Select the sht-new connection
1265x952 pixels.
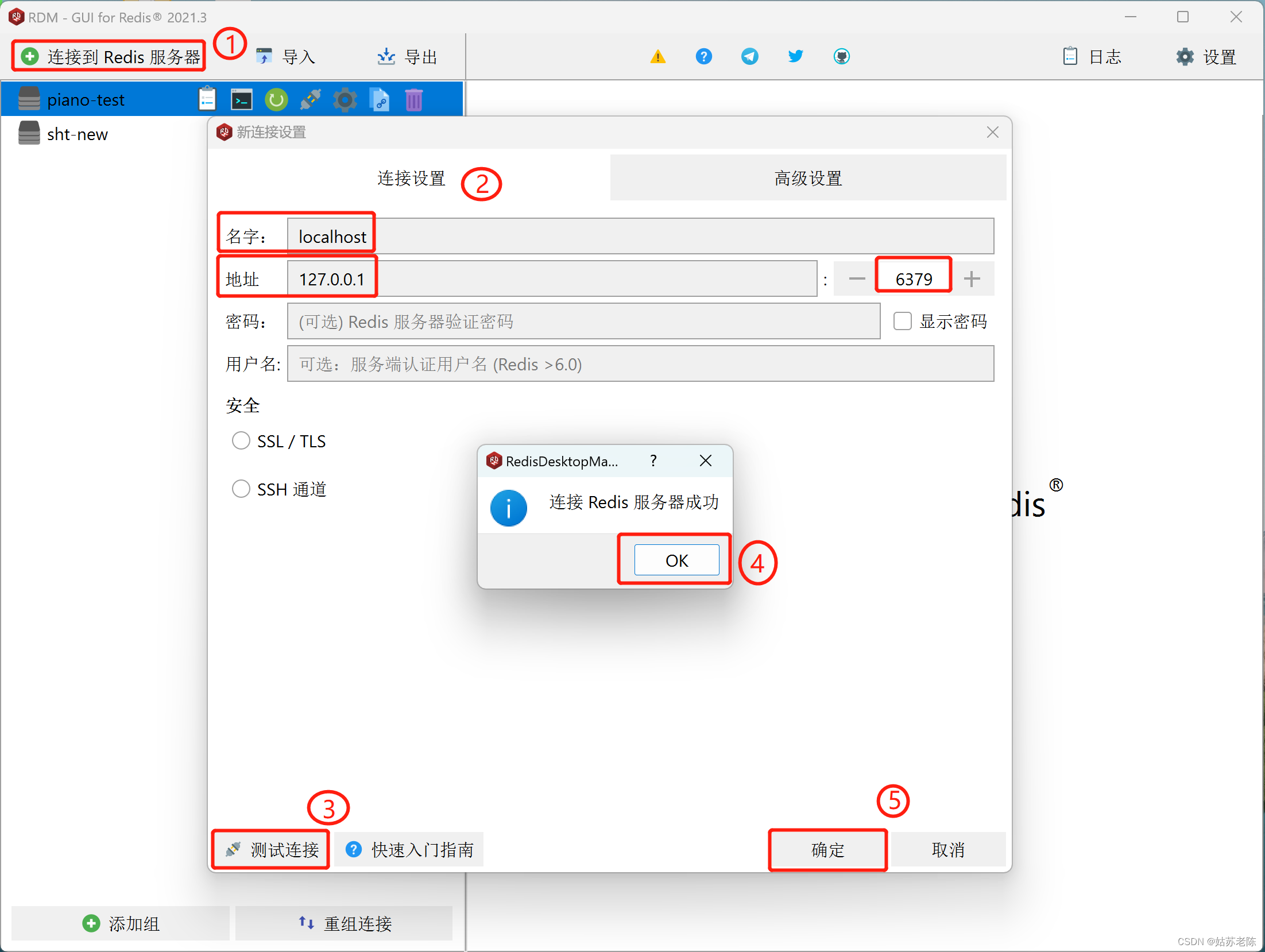232,134
